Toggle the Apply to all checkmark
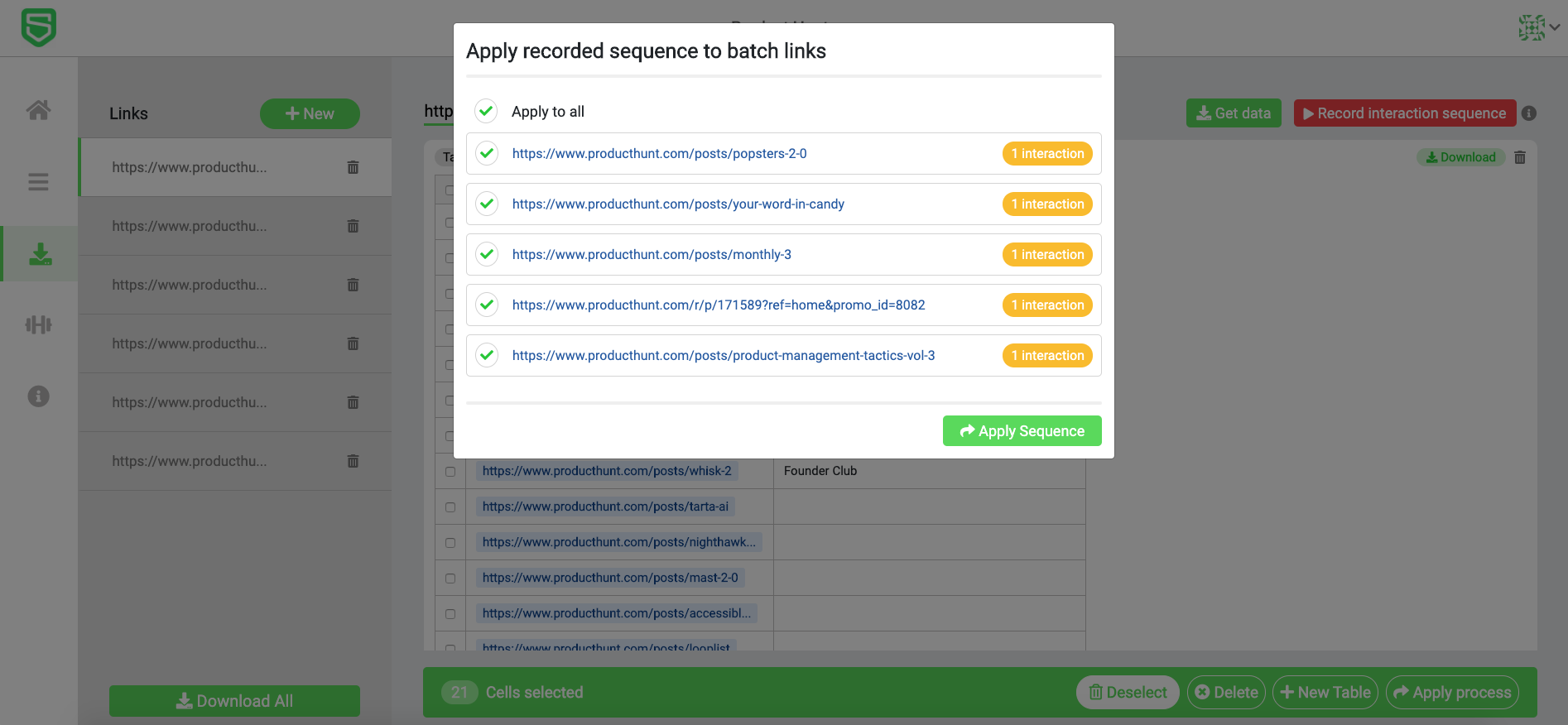This screenshot has width=1568, height=725. [486, 111]
